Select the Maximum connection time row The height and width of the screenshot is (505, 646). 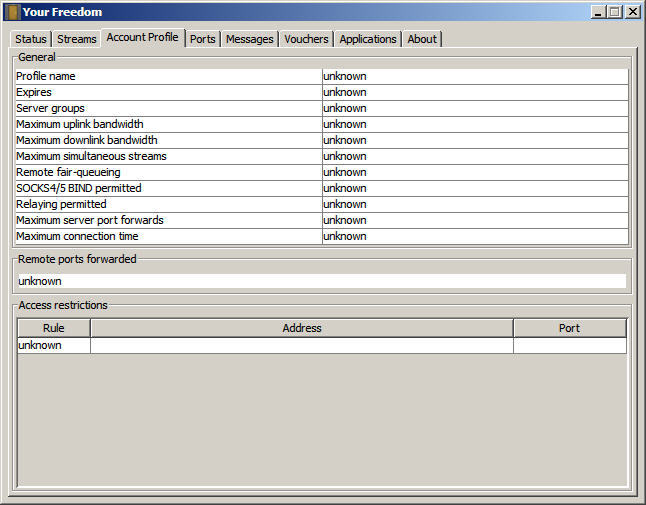tap(168, 236)
